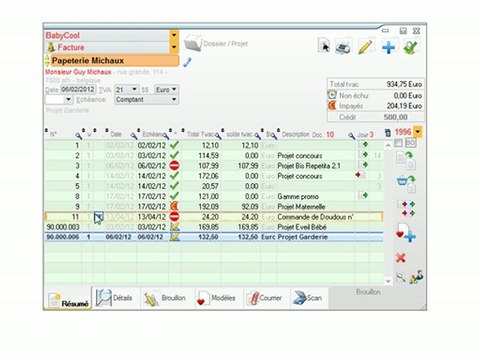Open the Euro currency dropdown
The image size is (480, 360).
click(x=174, y=89)
